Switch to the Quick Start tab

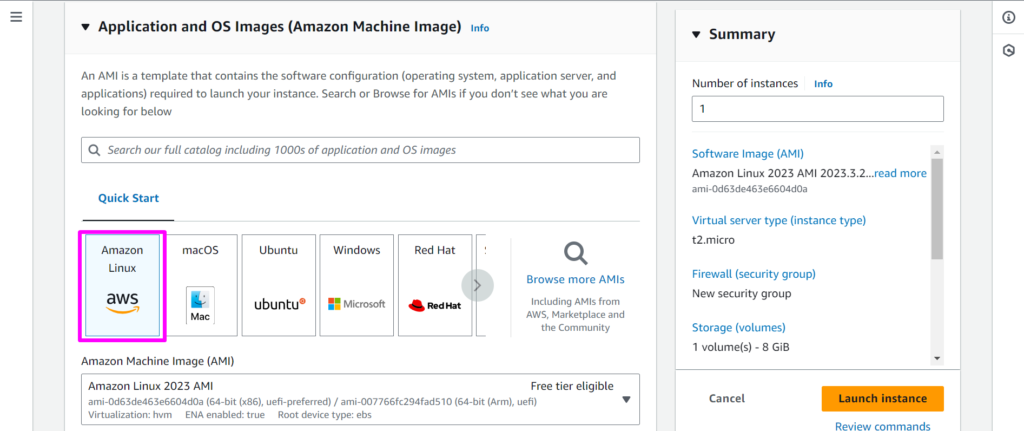[x=128, y=198]
